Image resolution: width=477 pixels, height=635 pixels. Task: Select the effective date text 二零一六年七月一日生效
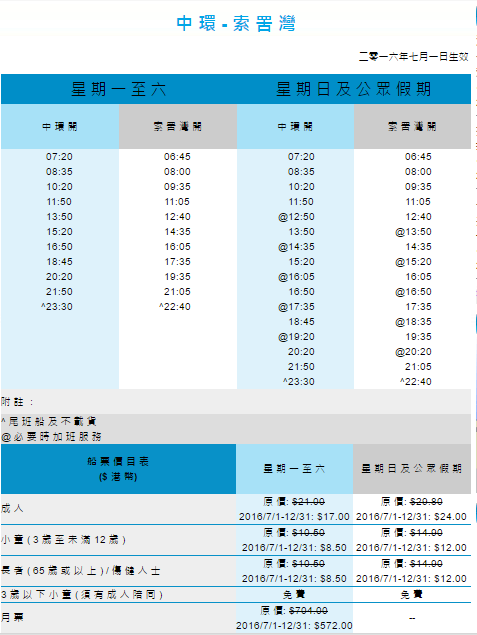click(x=413, y=57)
